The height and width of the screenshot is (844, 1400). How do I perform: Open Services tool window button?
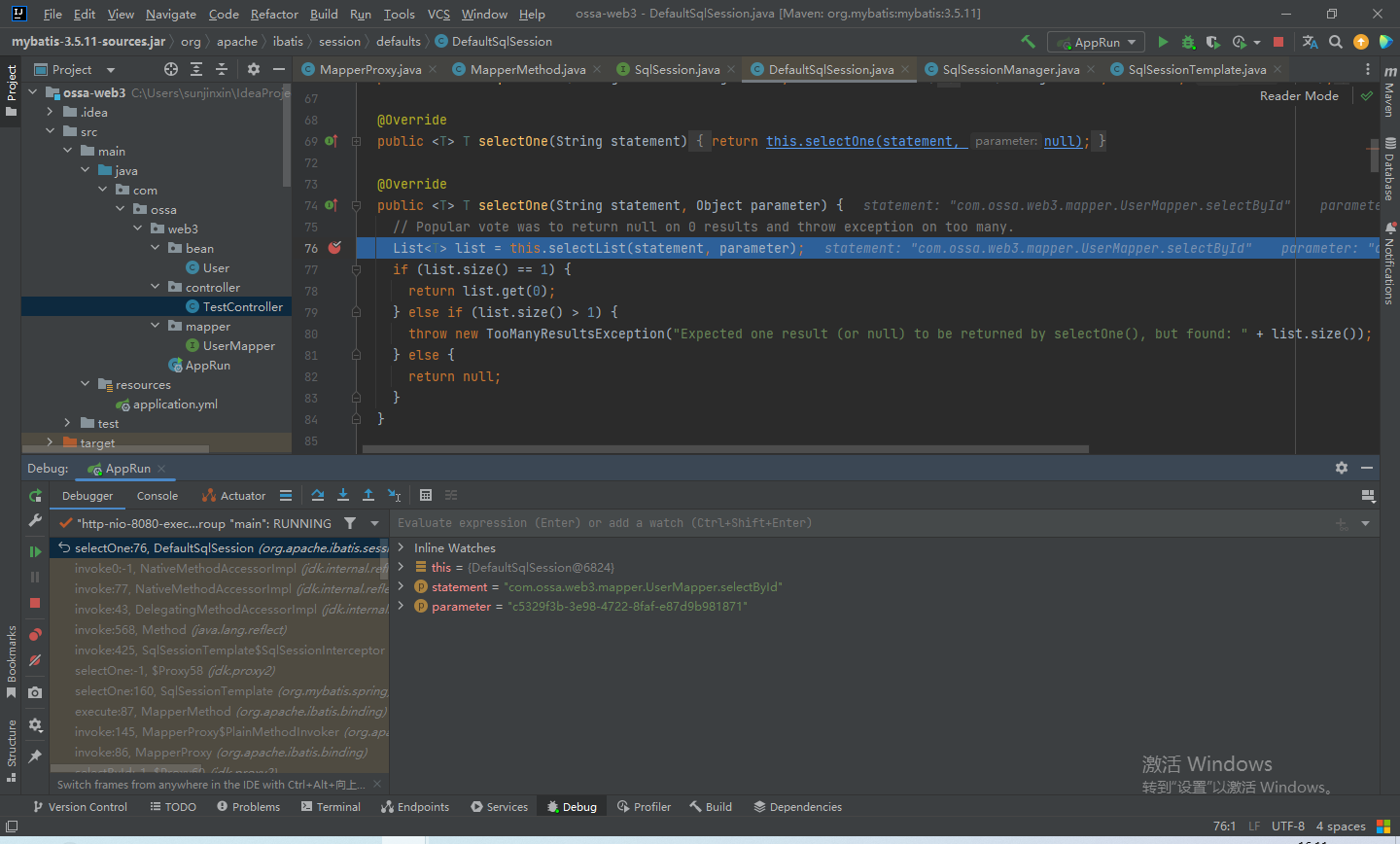pyautogui.click(x=499, y=806)
